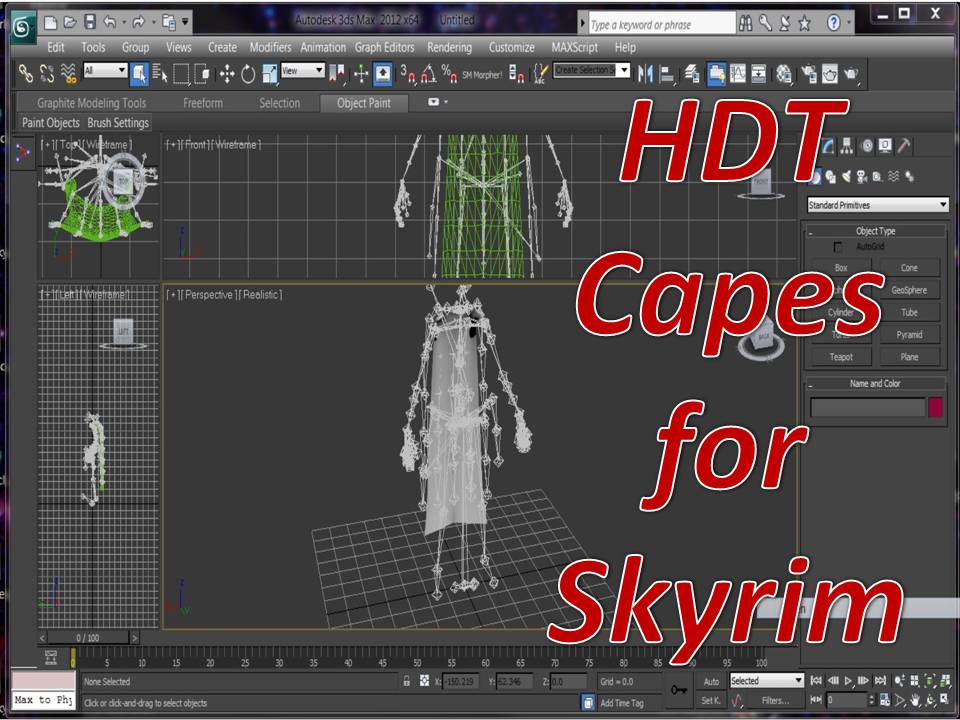This screenshot has height=720, width=960.
Task: Toggle the Auto key mode
Action: [x=711, y=681]
